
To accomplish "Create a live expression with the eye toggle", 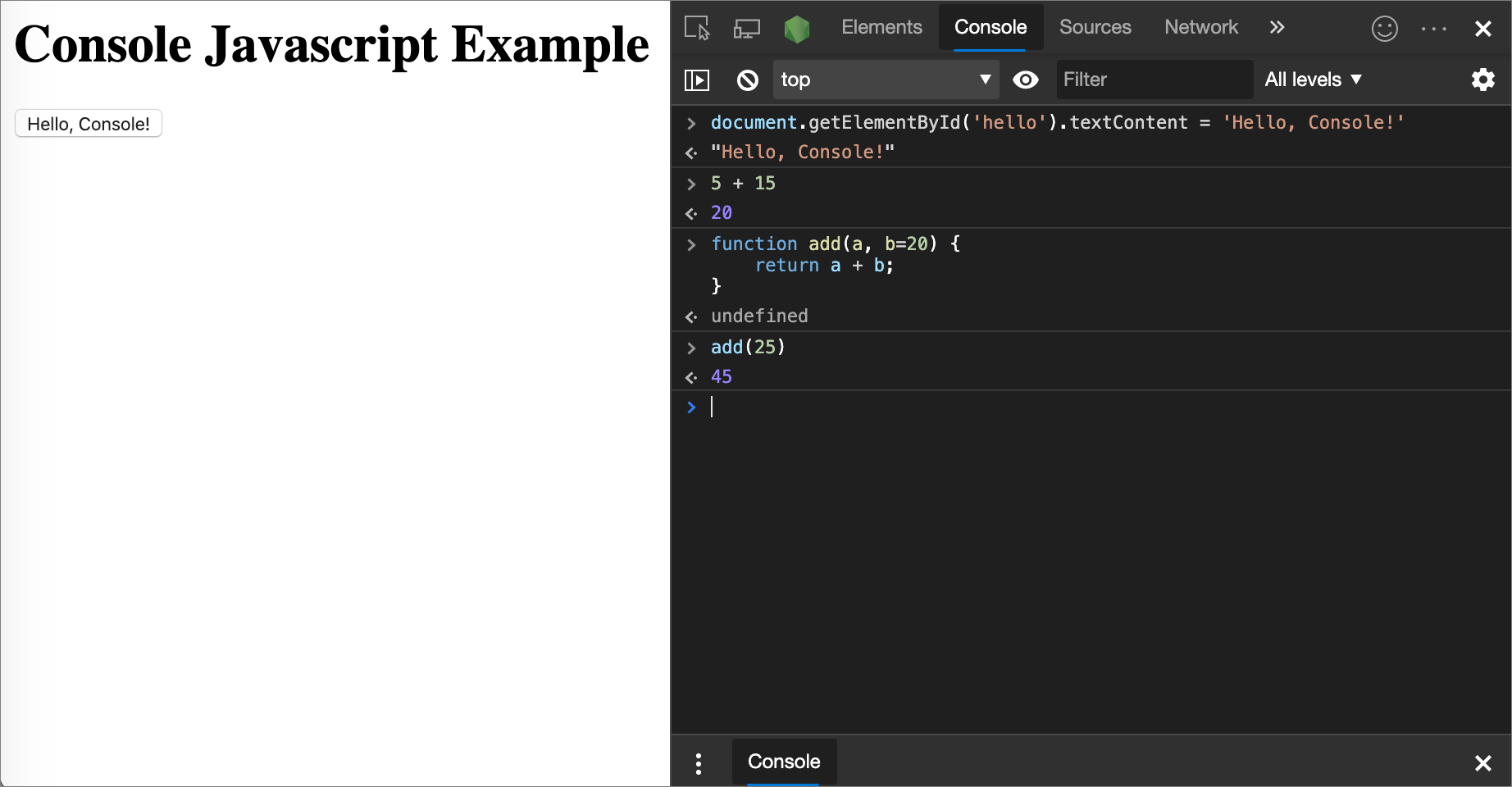I will [x=1025, y=80].
